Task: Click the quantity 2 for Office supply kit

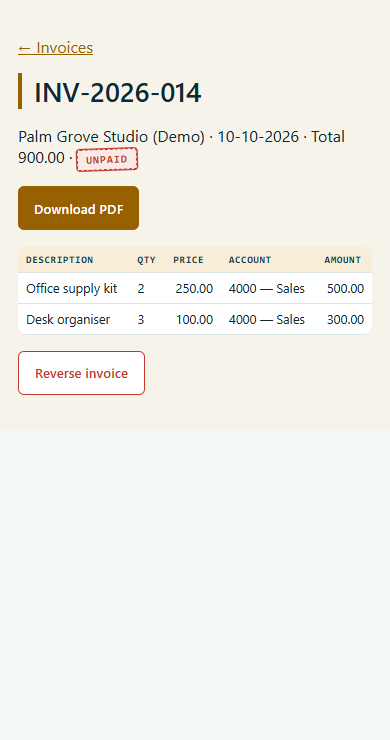Action: [x=141, y=288]
